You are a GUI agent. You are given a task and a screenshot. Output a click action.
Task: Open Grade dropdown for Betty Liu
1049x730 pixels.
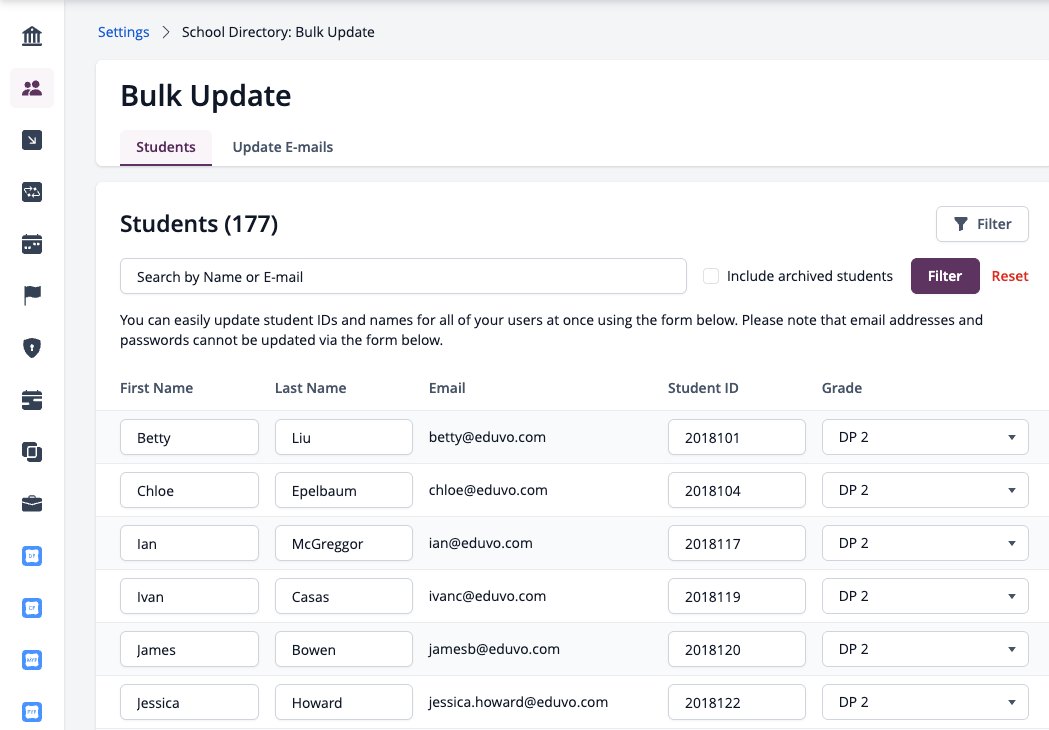coord(925,437)
